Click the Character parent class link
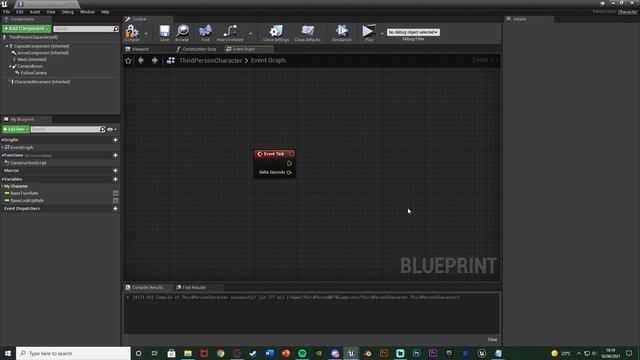 tap(627, 12)
